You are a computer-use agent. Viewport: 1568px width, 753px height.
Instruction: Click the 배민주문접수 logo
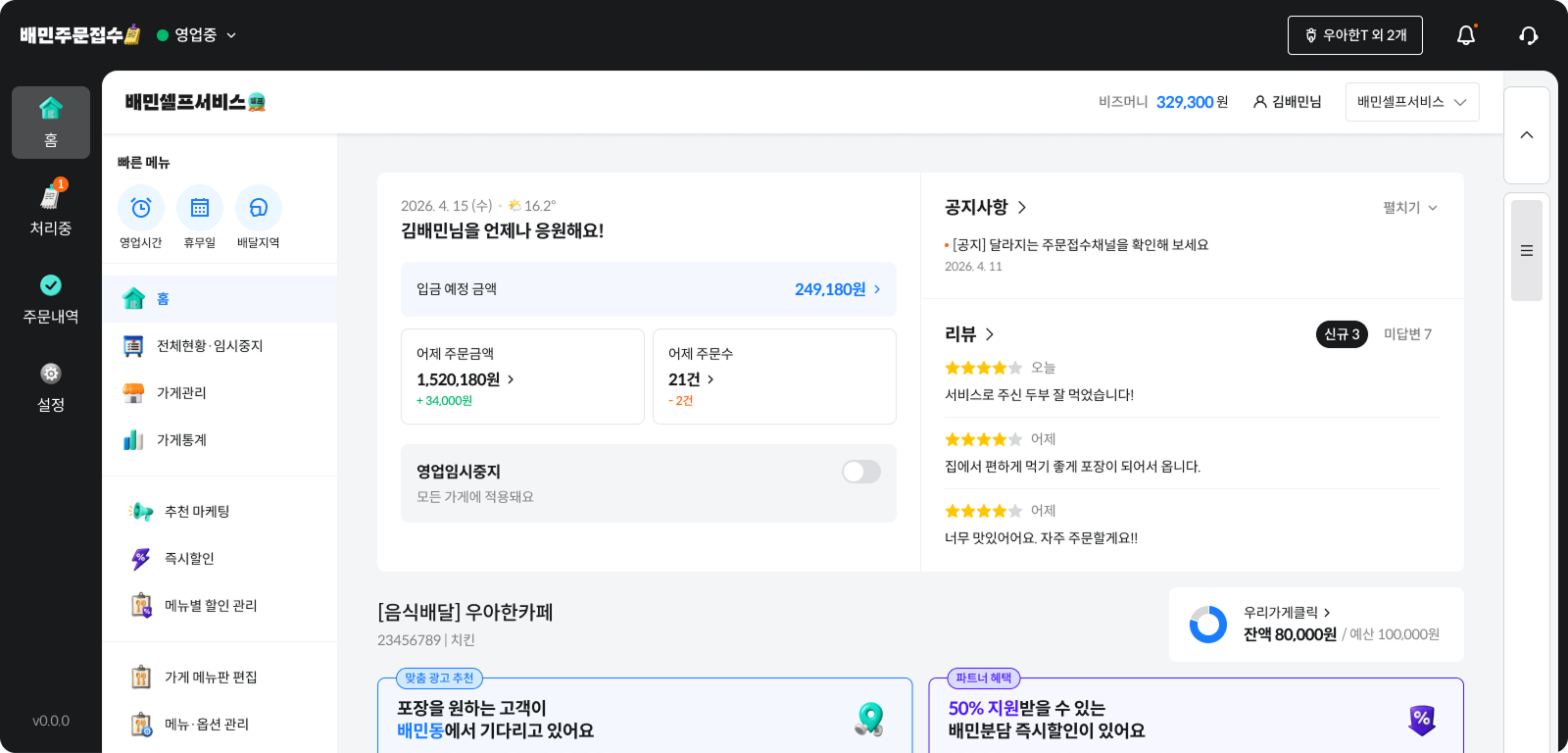tap(80, 35)
